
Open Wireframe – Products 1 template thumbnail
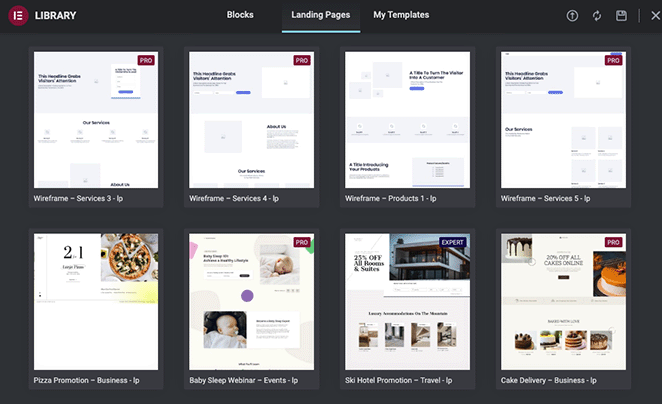tap(407, 120)
